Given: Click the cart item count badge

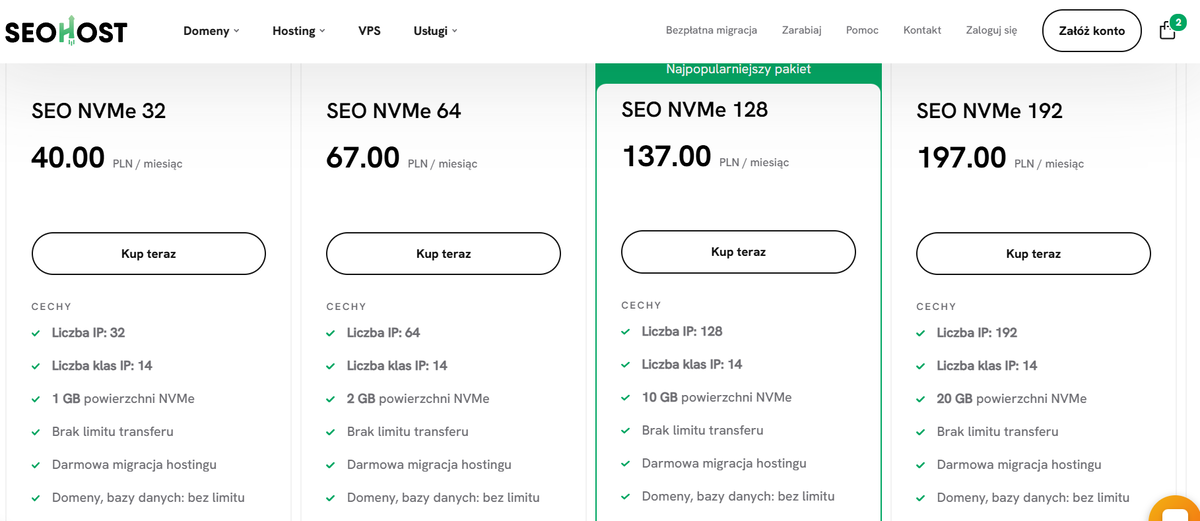Looking at the screenshot, I should (x=1177, y=22).
